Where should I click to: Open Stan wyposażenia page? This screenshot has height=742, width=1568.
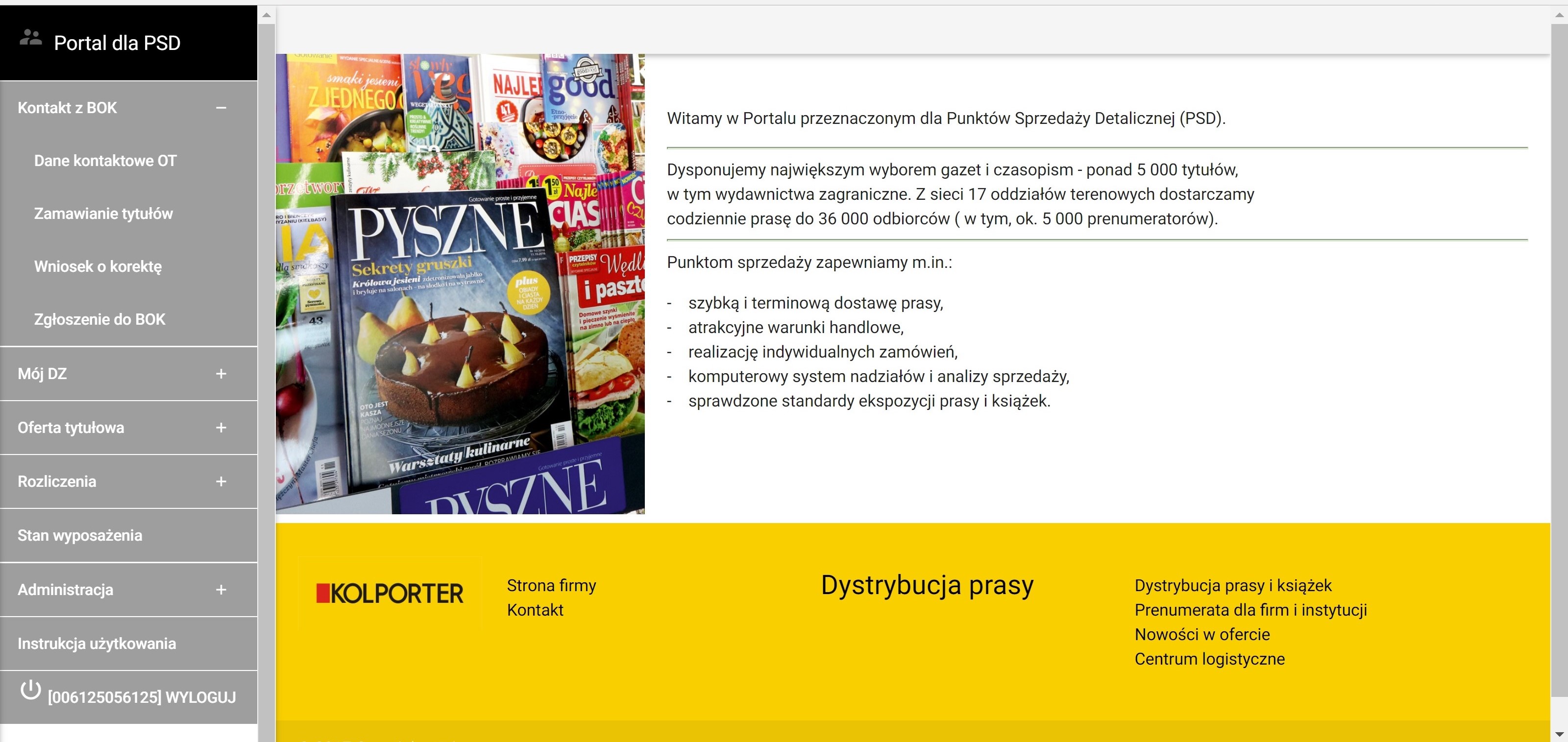[80, 535]
